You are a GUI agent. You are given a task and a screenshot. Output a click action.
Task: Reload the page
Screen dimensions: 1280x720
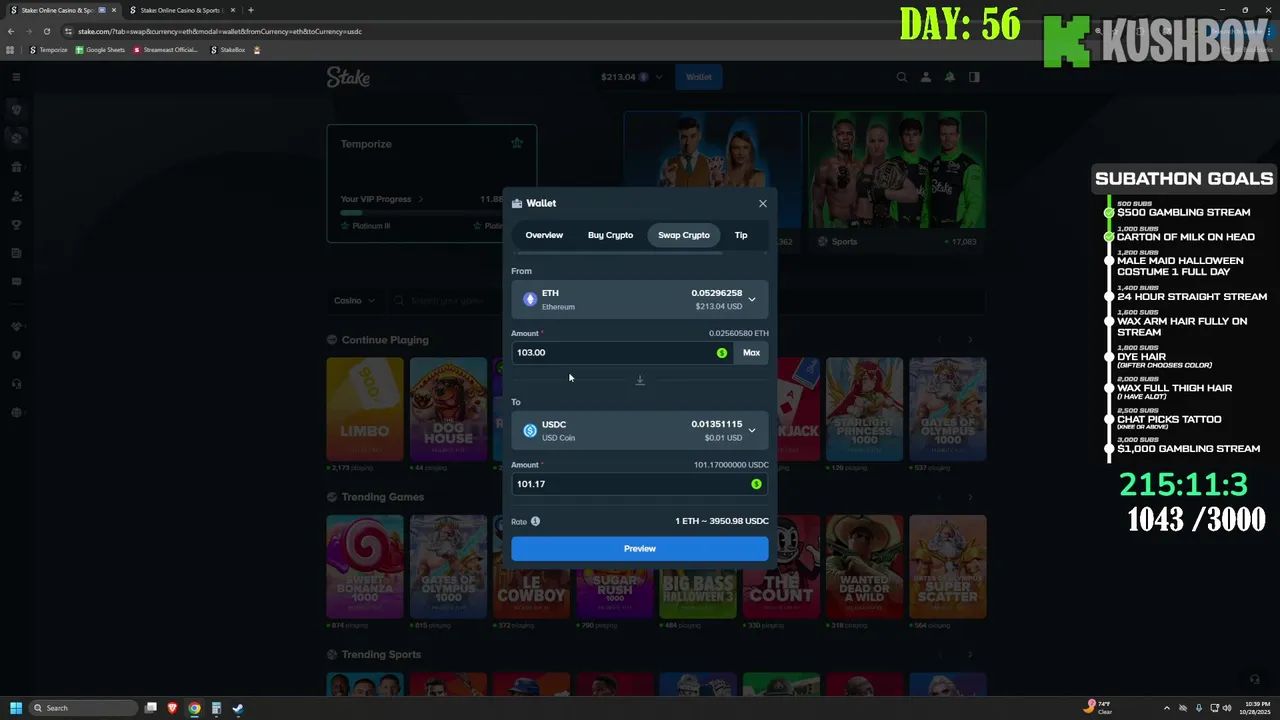pyautogui.click(x=47, y=31)
